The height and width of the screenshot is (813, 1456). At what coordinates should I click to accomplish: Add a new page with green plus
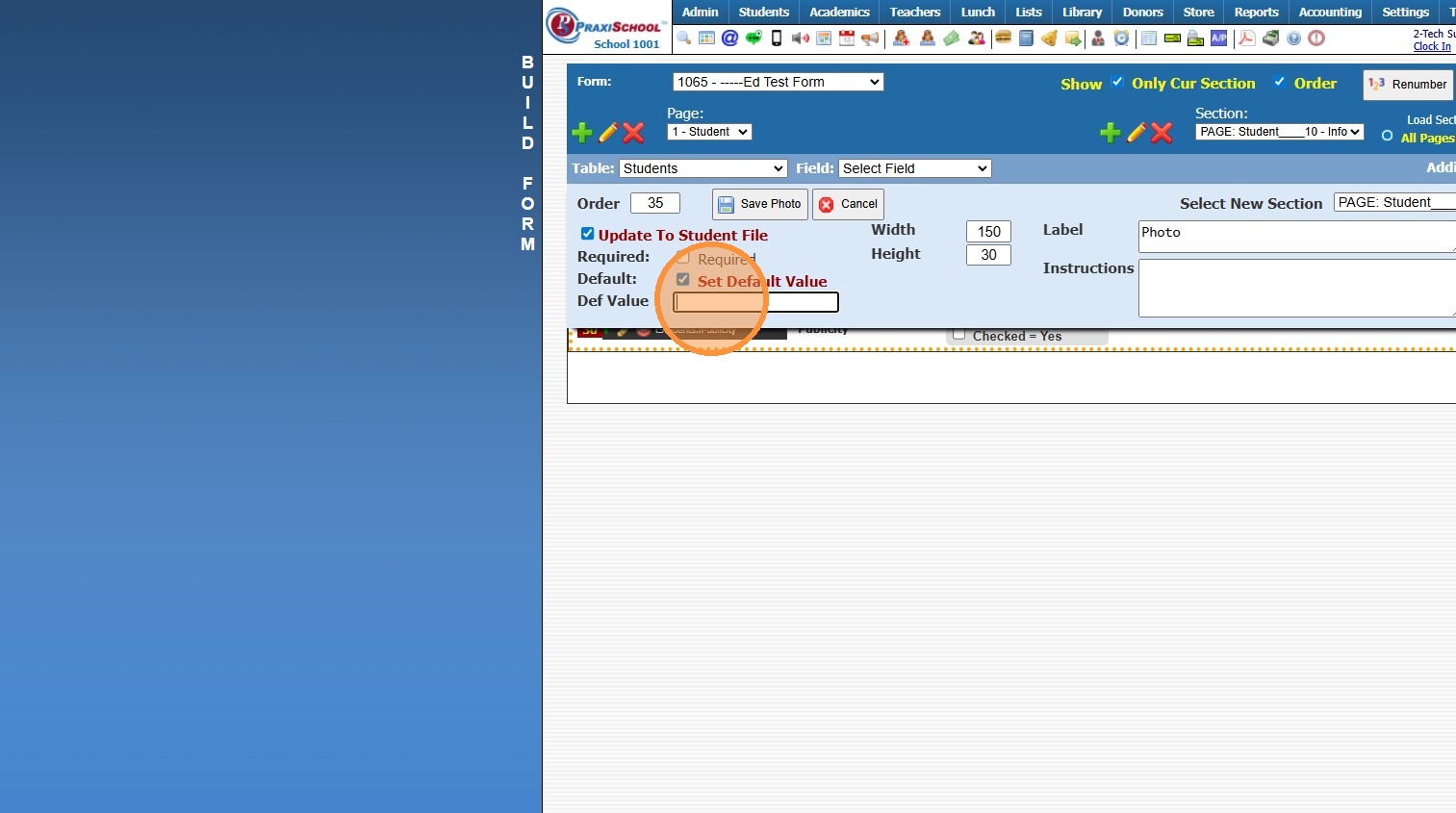pyautogui.click(x=582, y=133)
